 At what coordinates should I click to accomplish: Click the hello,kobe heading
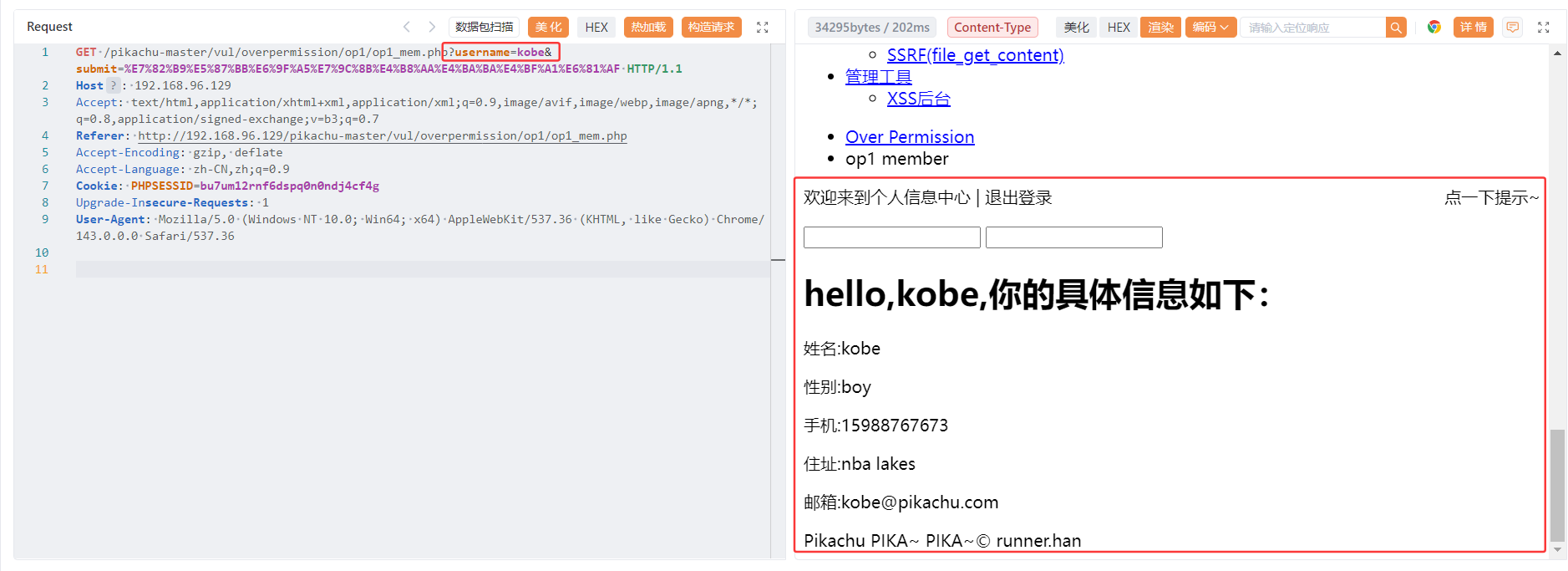click(1037, 294)
